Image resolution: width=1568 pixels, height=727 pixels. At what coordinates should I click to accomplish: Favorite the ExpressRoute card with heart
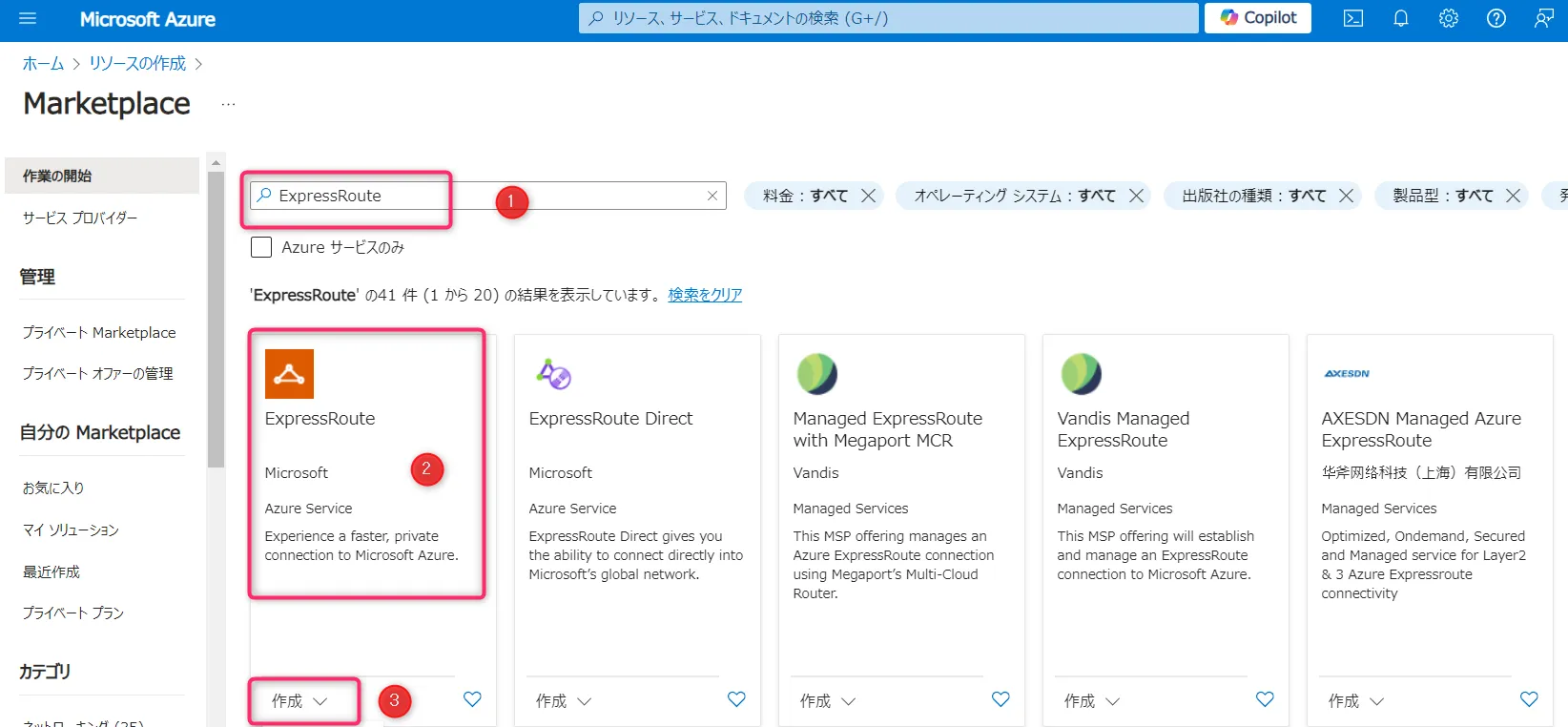click(x=472, y=699)
